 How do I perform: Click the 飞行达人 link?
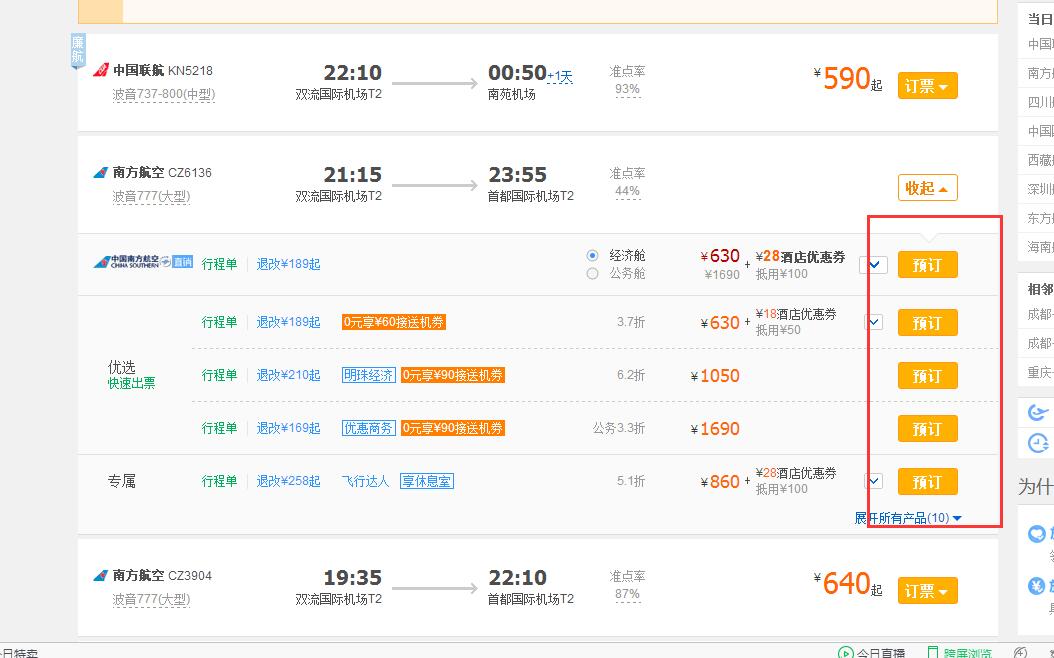[365, 481]
